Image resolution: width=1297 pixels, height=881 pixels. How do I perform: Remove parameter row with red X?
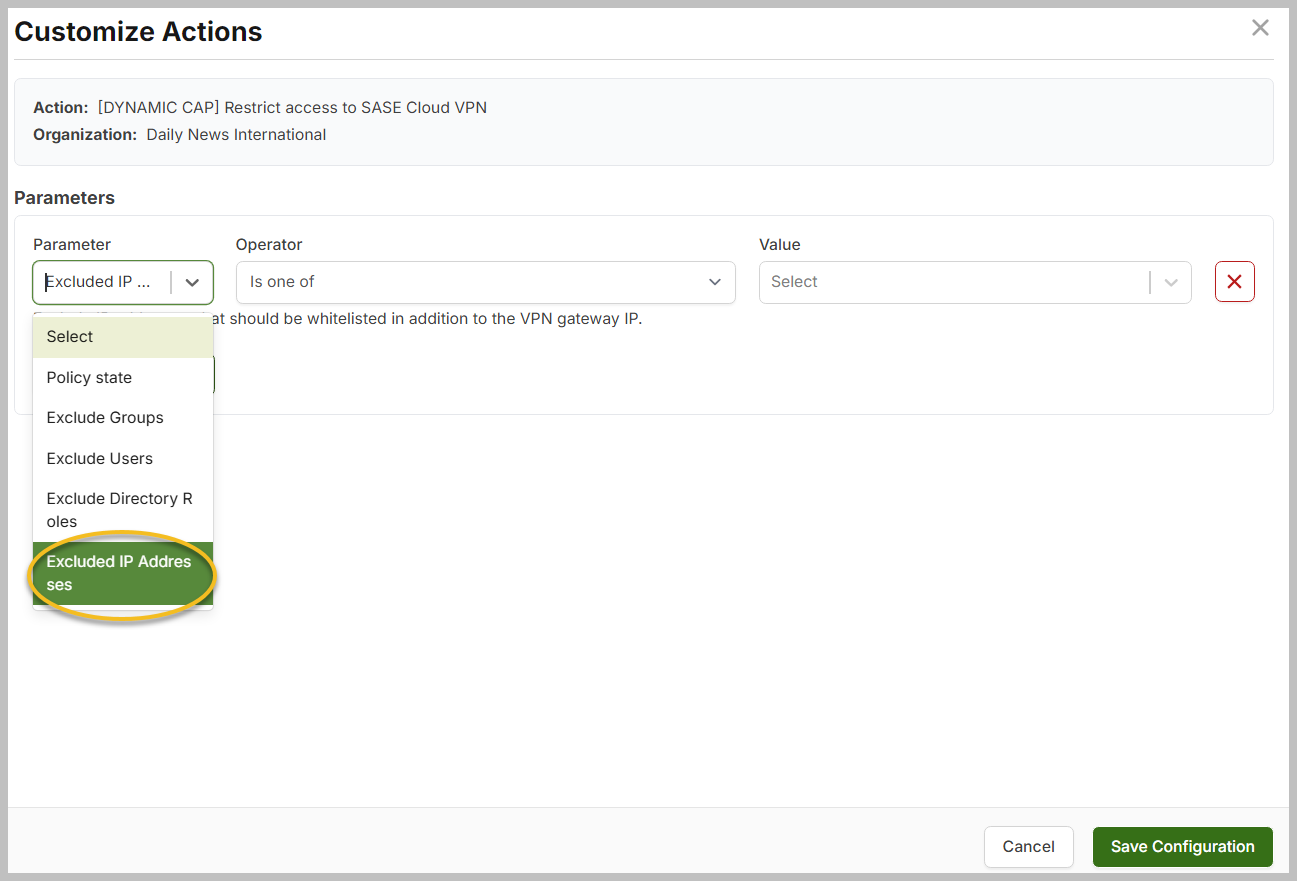1234,282
